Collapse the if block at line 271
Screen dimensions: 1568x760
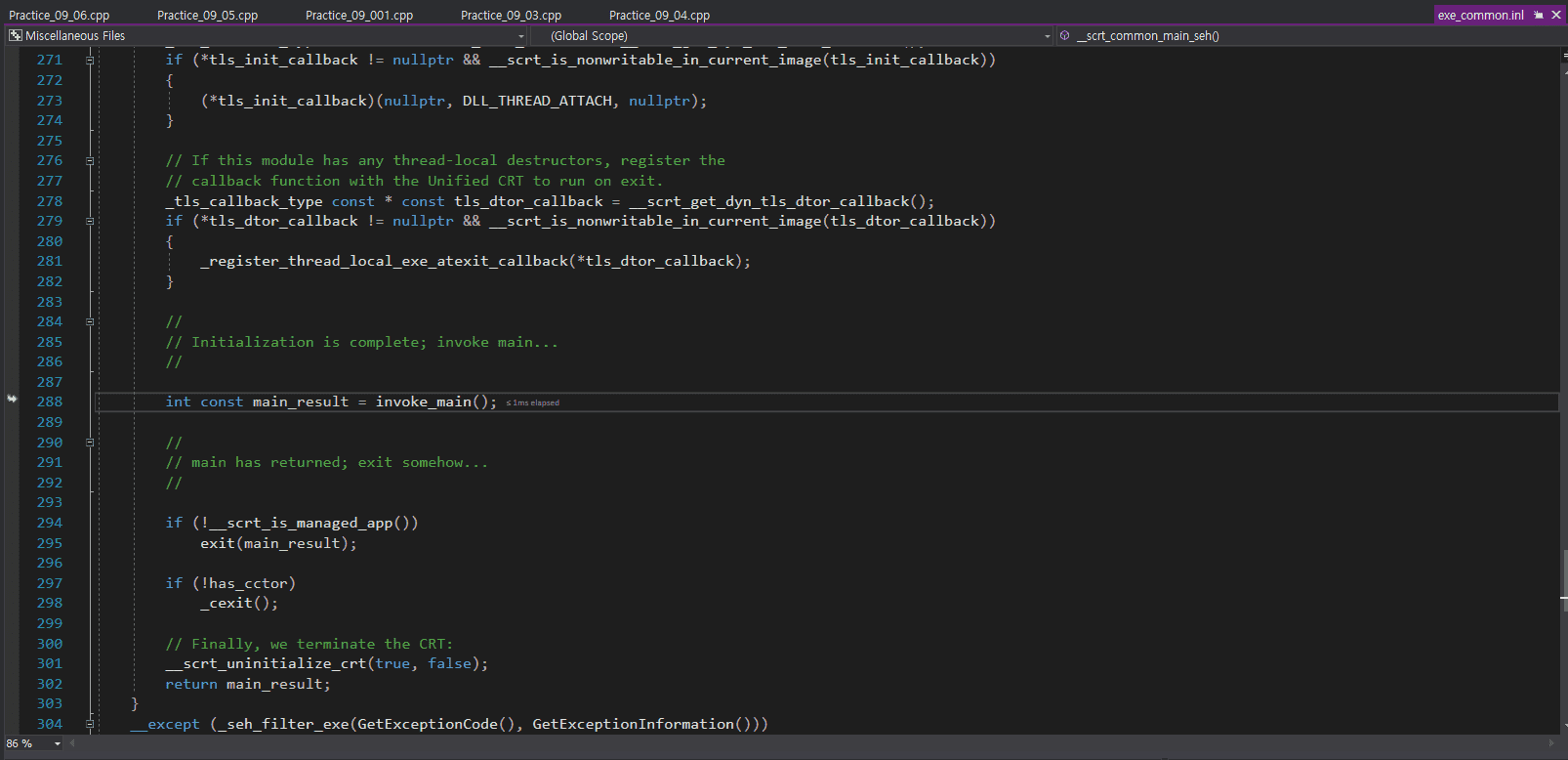click(90, 60)
